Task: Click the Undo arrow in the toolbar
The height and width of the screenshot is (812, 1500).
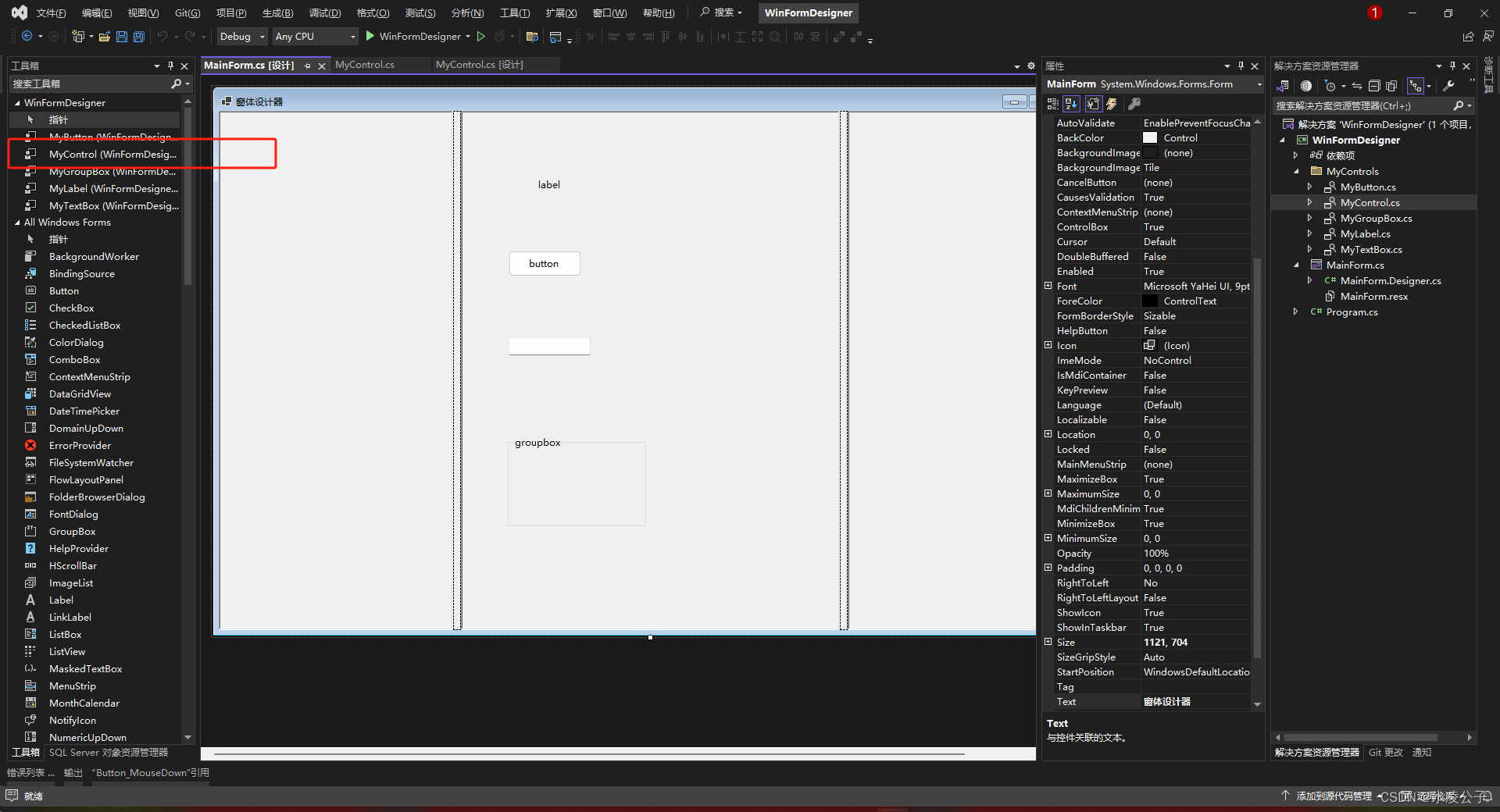Action: click(x=162, y=36)
